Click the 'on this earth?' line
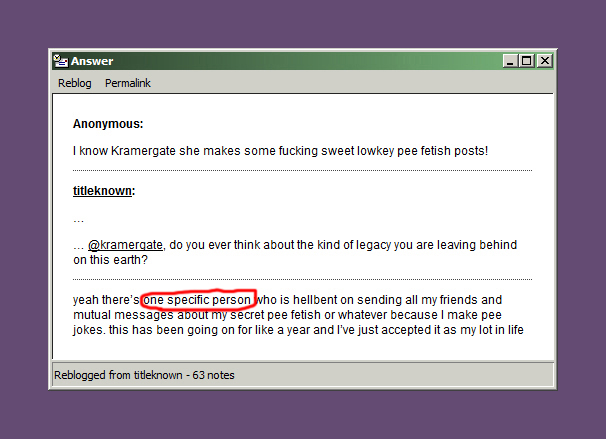The height and width of the screenshot is (439, 606). coord(111,260)
